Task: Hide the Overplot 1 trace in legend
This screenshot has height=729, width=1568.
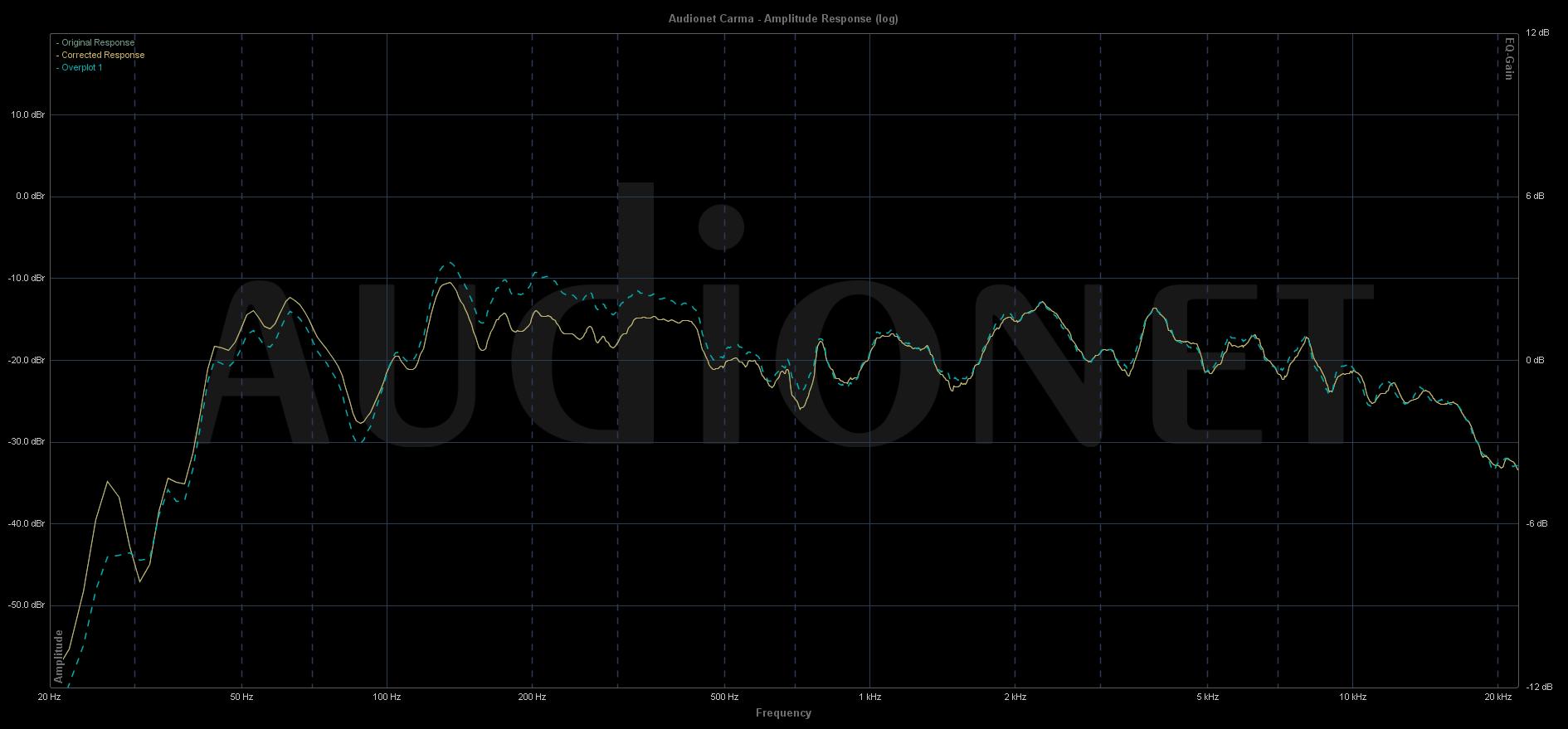Action: point(81,67)
